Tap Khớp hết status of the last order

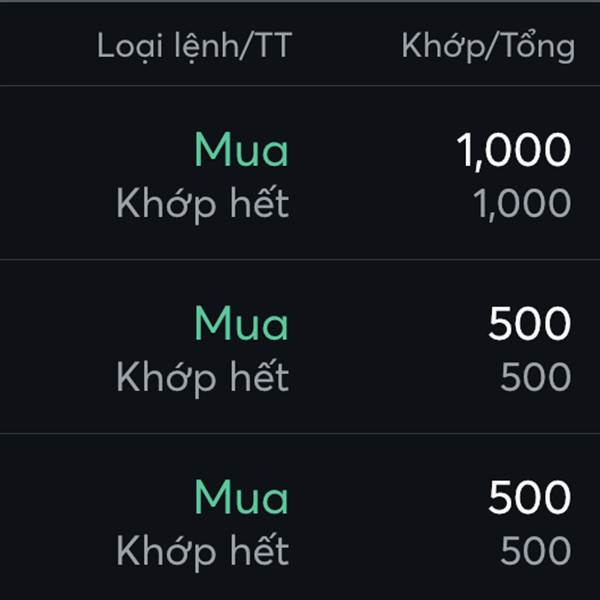coord(202,551)
